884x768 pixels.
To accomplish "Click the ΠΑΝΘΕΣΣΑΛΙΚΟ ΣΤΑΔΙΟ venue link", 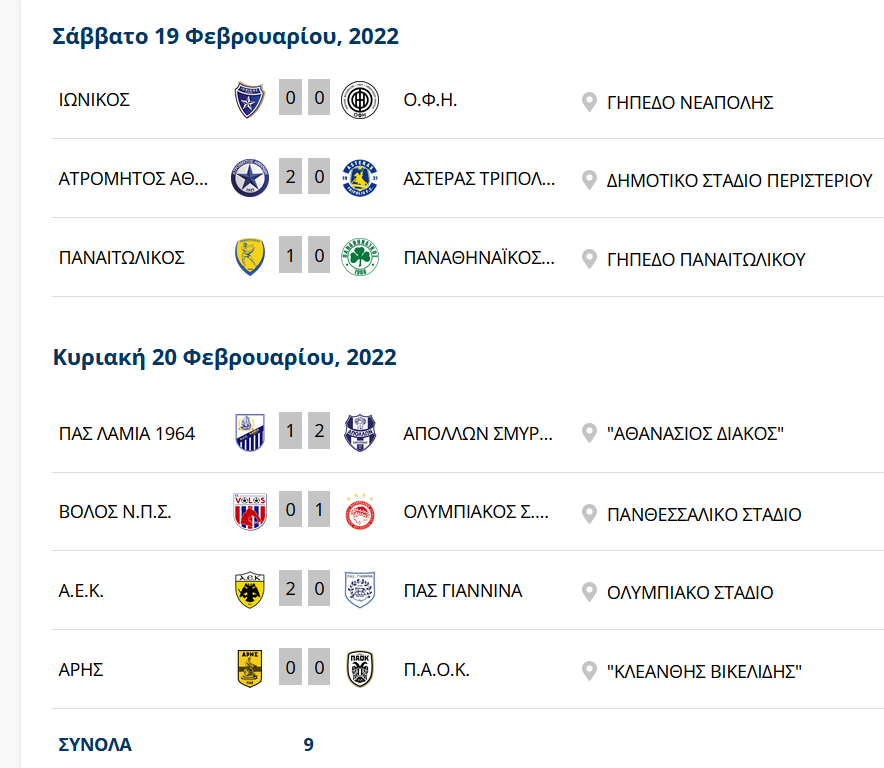I will 704,515.
